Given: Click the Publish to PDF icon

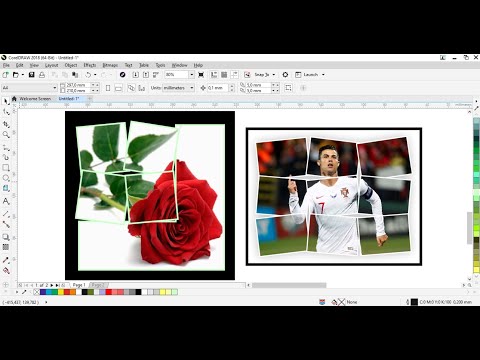Looking at the screenshot, I should 156,75.
